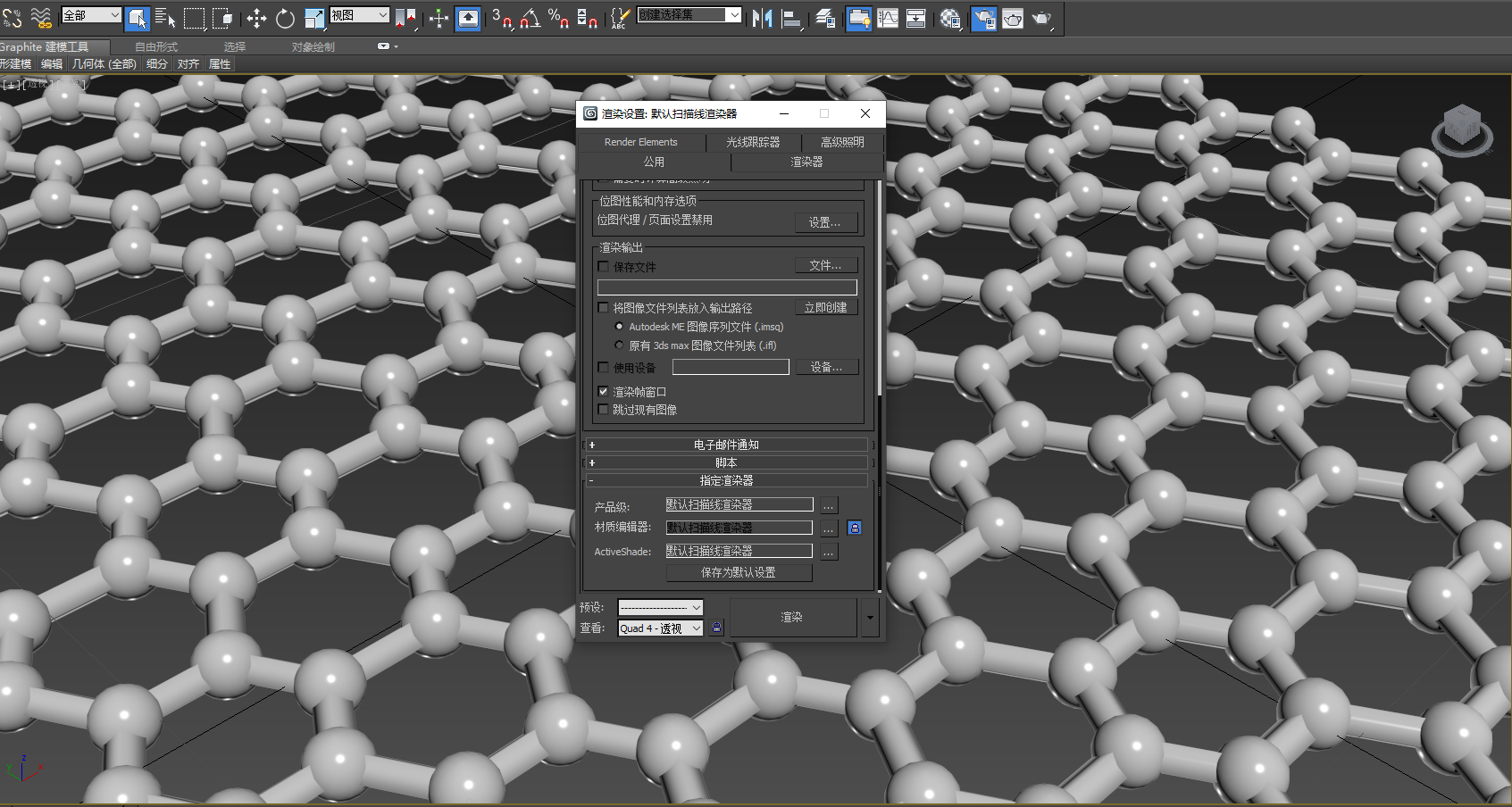Activate the Select and Rotate tool
1512x807 pixels.
[x=286, y=18]
